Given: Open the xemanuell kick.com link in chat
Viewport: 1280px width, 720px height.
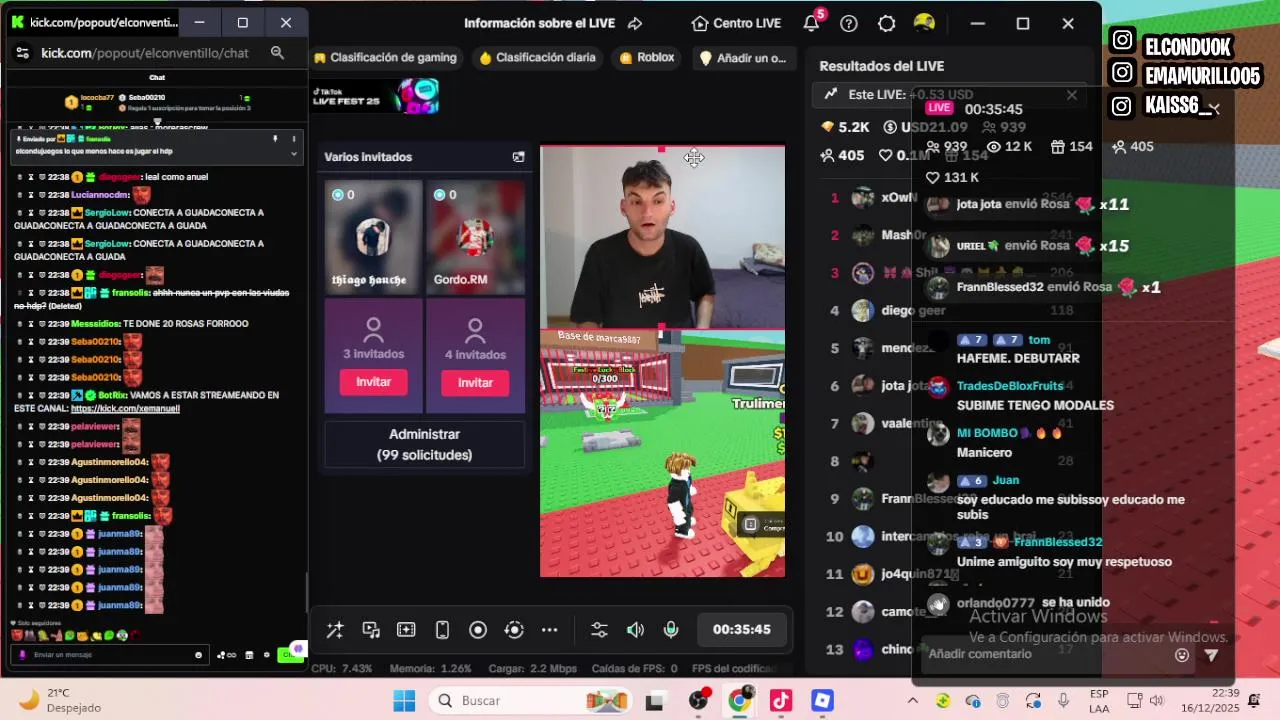Looking at the screenshot, I should click(x=125, y=408).
